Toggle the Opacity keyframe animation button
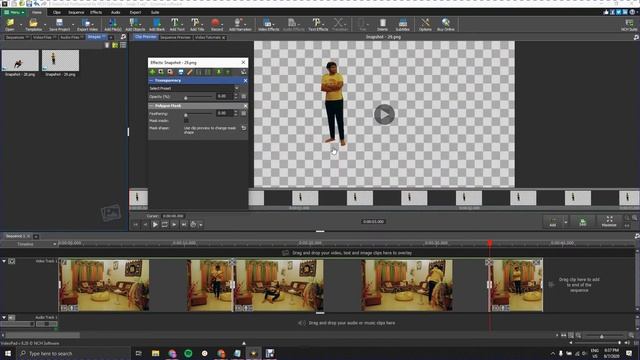The width and height of the screenshot is (640, 360). (x=244, y=97)
